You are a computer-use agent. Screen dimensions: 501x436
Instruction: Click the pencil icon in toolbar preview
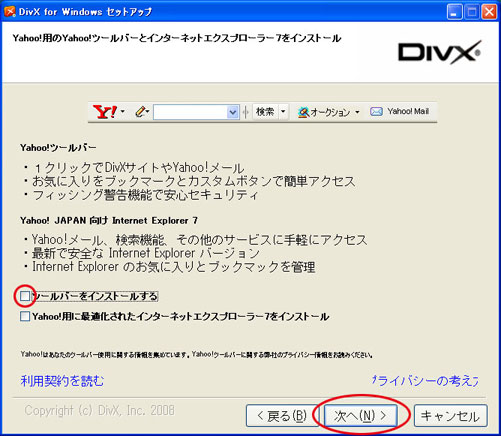point(141,111)
